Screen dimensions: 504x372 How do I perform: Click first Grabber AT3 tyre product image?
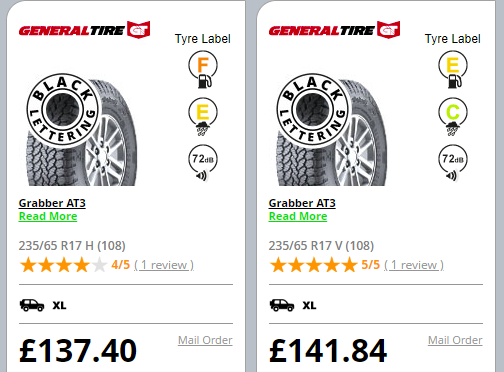click(82, 130)
